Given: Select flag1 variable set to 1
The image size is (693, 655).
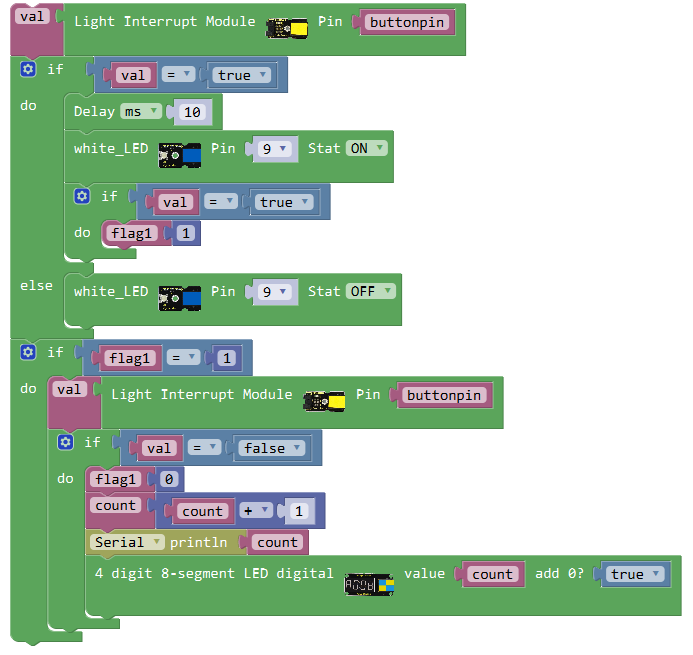Looking at the screenshot, I should 132,233.
